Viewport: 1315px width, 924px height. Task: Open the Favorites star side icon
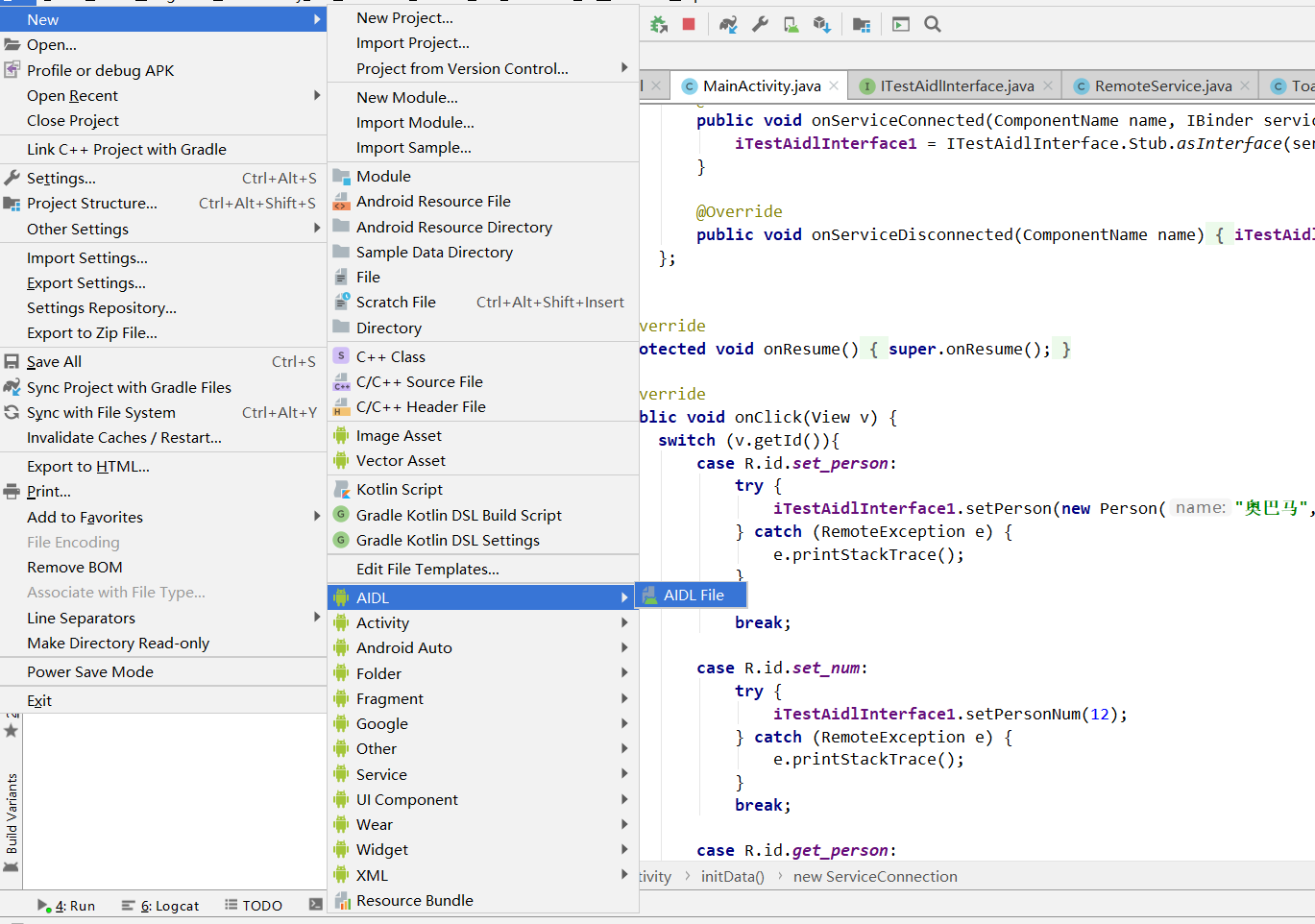(12, 730)
